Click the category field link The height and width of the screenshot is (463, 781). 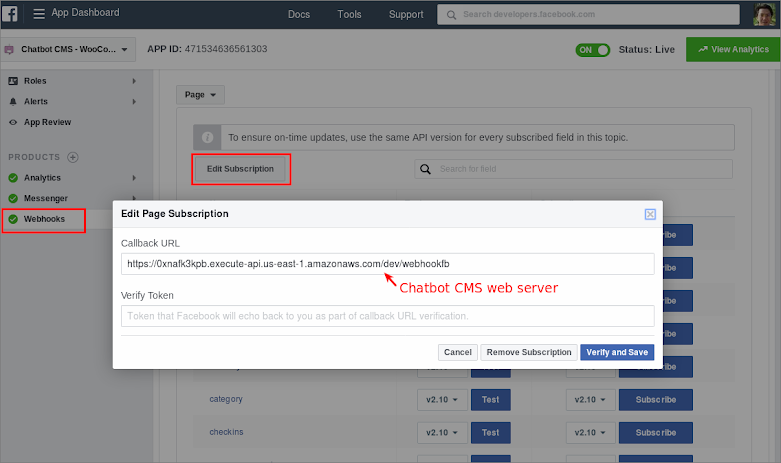click(226, 399)
